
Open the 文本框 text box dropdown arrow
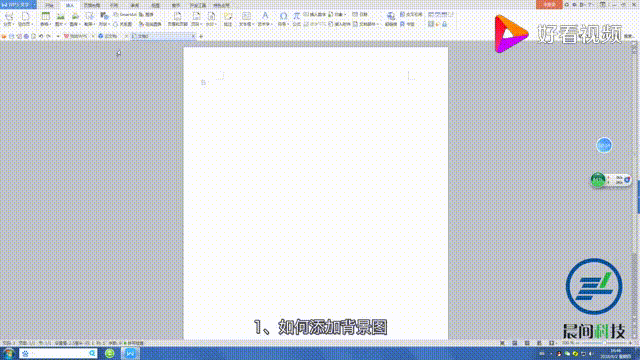253,24
